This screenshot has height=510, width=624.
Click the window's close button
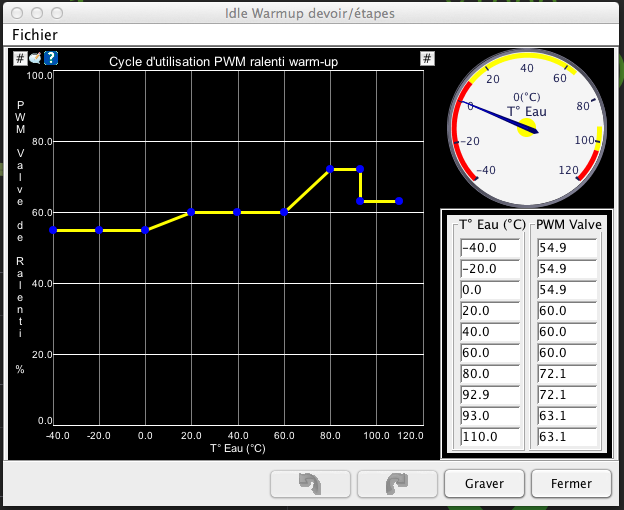(x=17, y=13)
